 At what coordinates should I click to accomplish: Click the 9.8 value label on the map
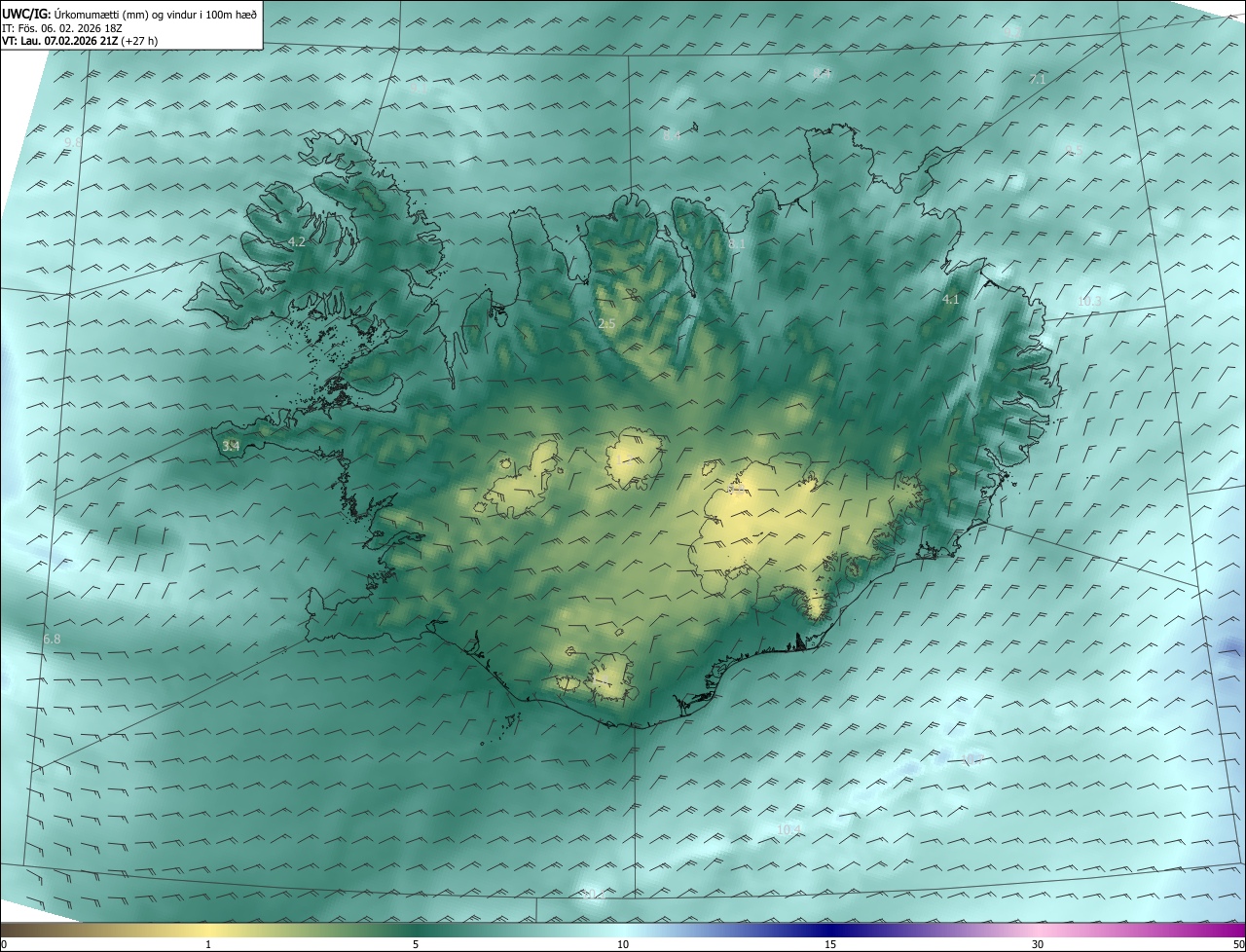point(73,143)
